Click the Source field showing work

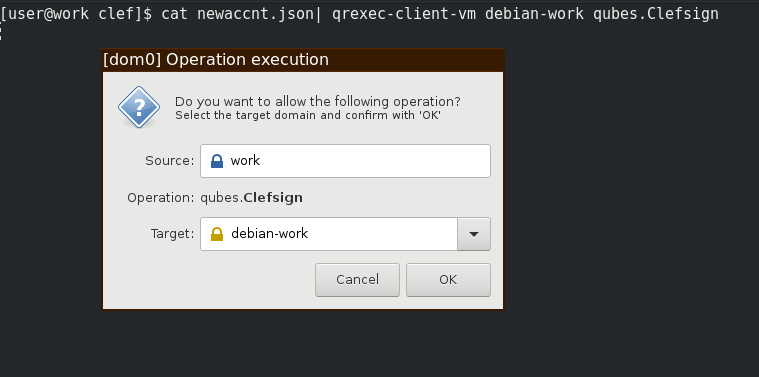coord(346,161)
